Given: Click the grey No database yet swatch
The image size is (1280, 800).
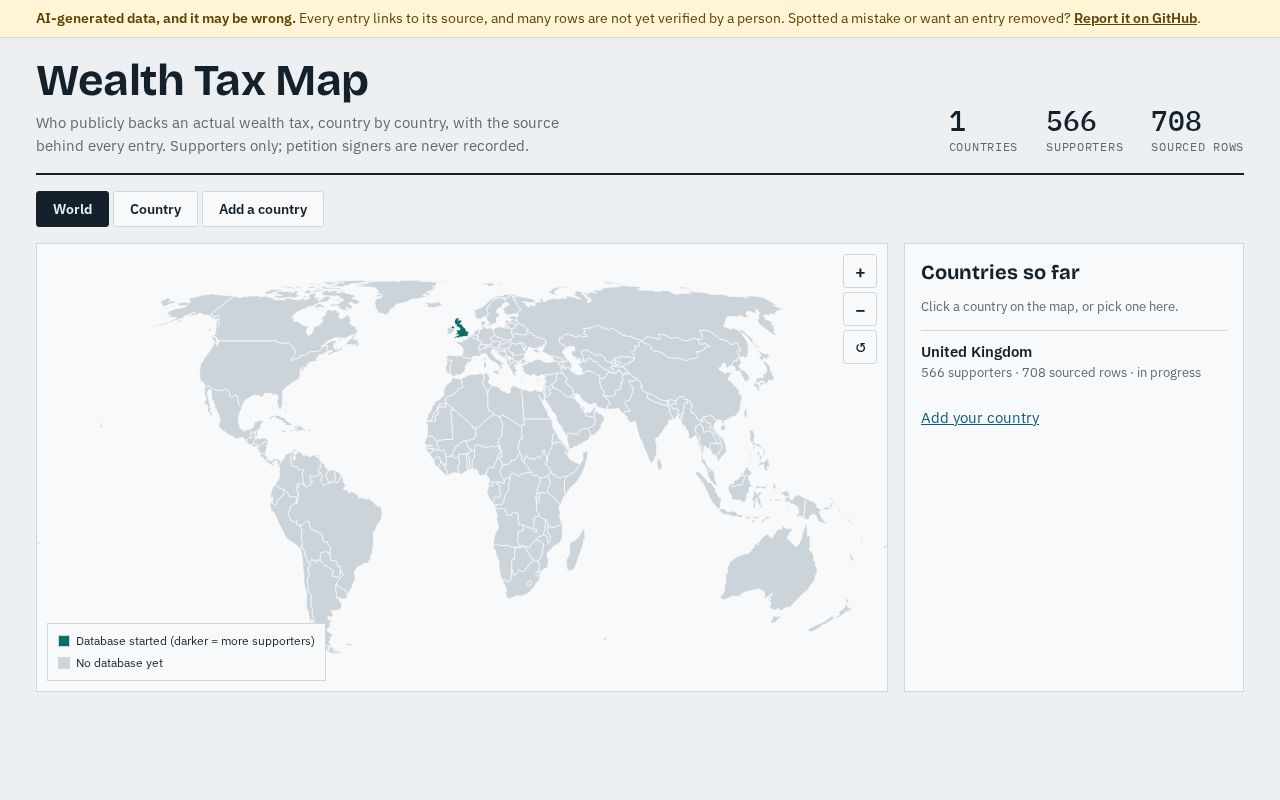Looking at the screenshot, I should [x=64, y=663].
